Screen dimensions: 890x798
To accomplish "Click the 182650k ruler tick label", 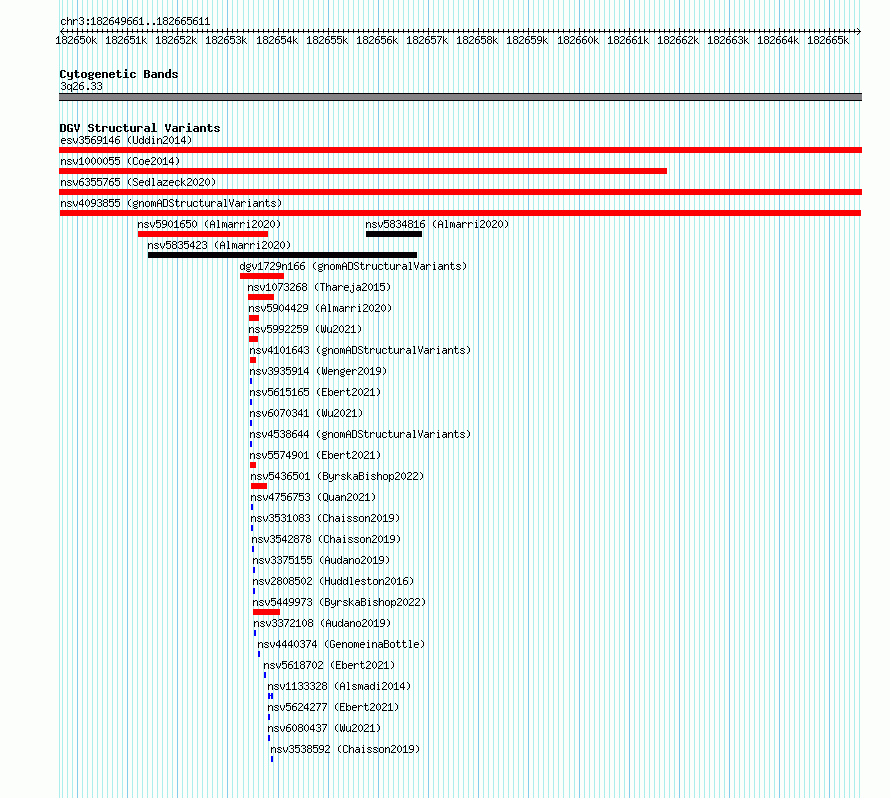I will point(76,40).
